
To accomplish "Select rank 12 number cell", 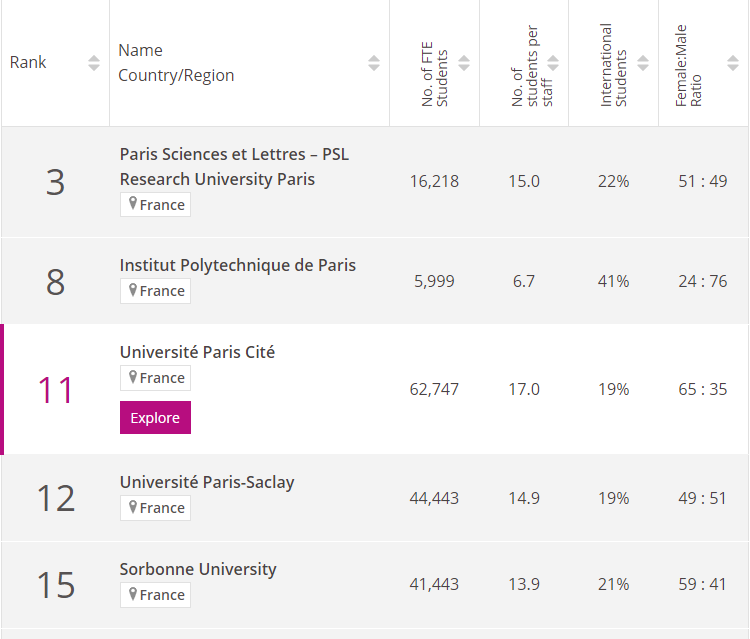I will coord(55,498).
